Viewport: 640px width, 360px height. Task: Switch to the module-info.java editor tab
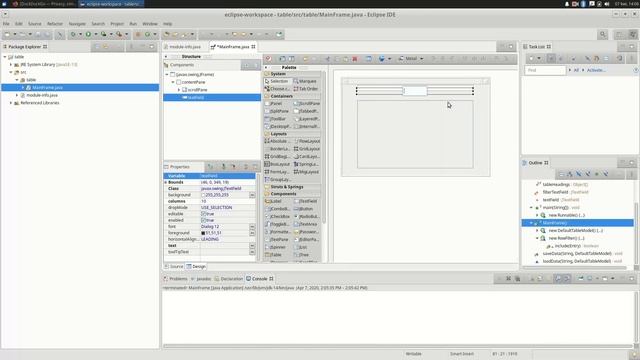click(185, 47)
